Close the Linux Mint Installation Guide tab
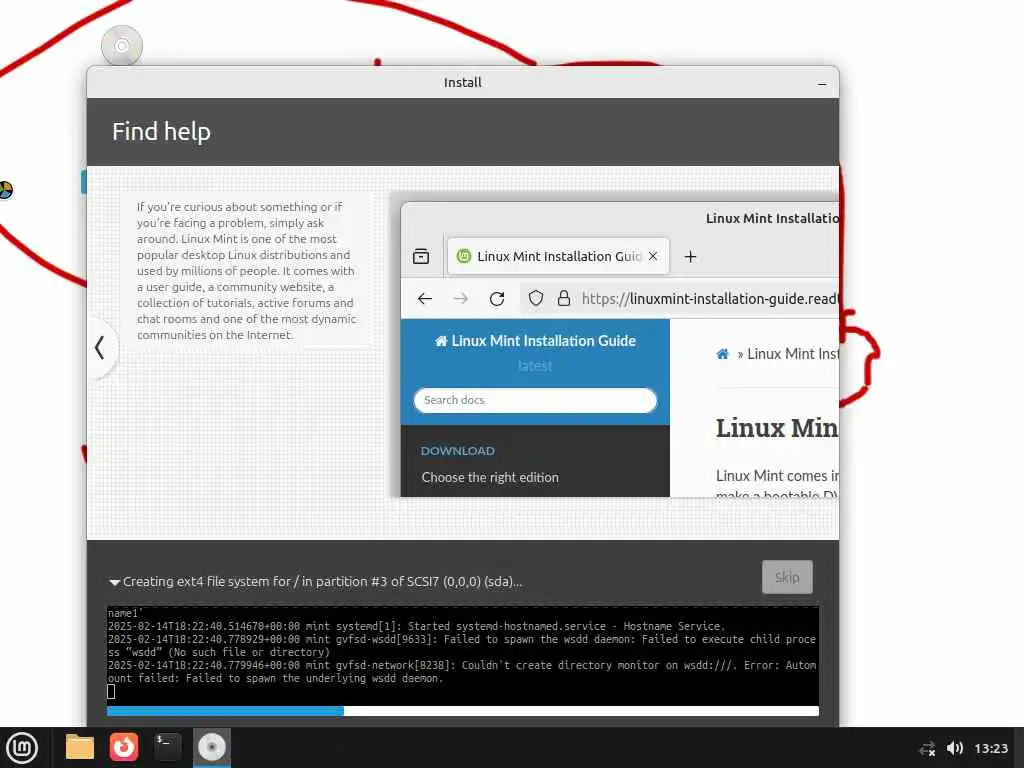This screenshot has width=1024, height=768. (x=652, y=256)
